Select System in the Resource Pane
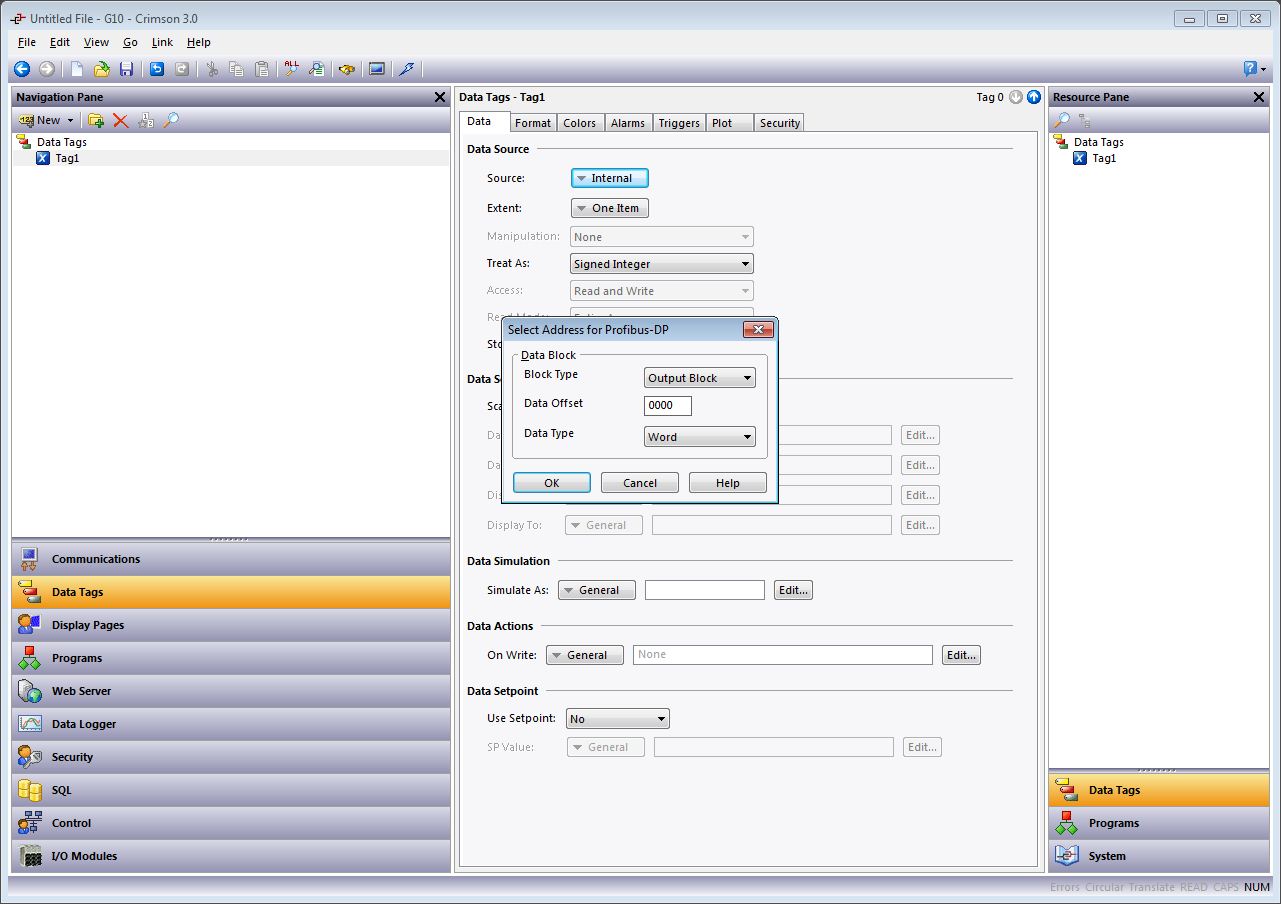 coord(1159,856)
